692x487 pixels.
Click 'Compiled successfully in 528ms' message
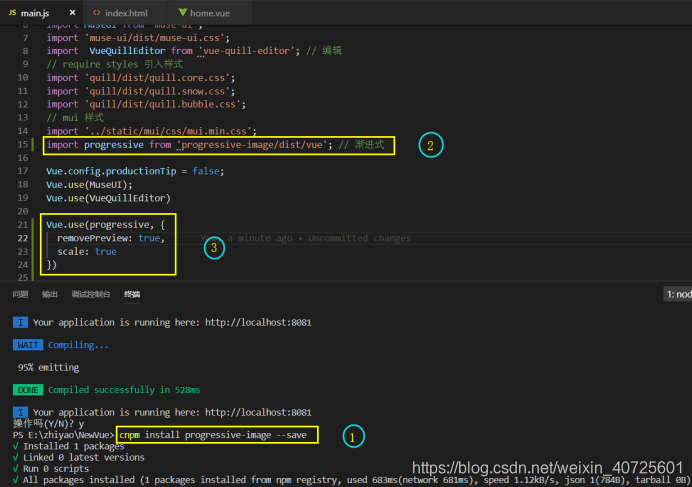point(124,390)
